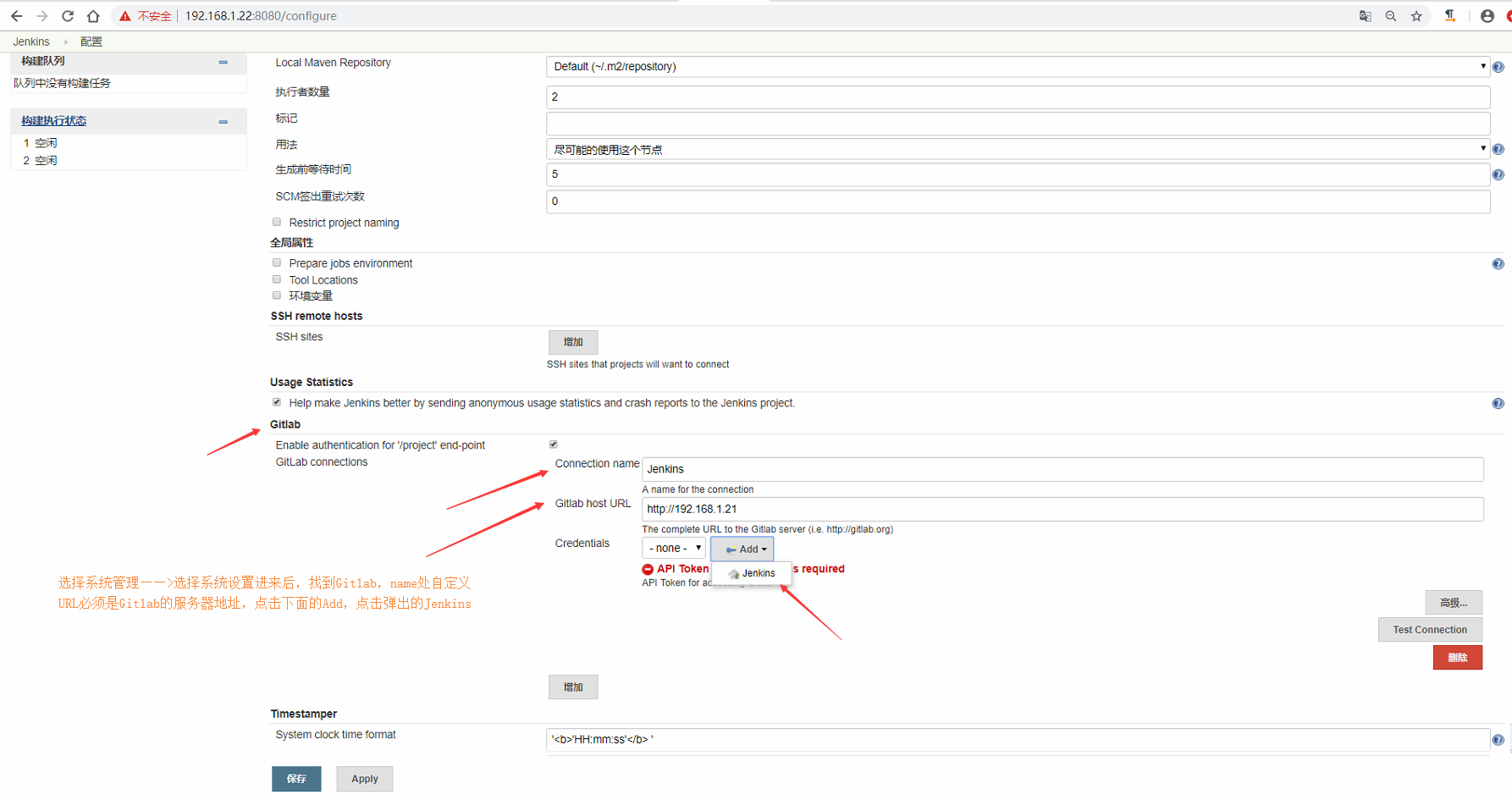The height and width of the screenshot is (795, 1512).
Task: Focus the Connection name field
Action: [1062, 469]
